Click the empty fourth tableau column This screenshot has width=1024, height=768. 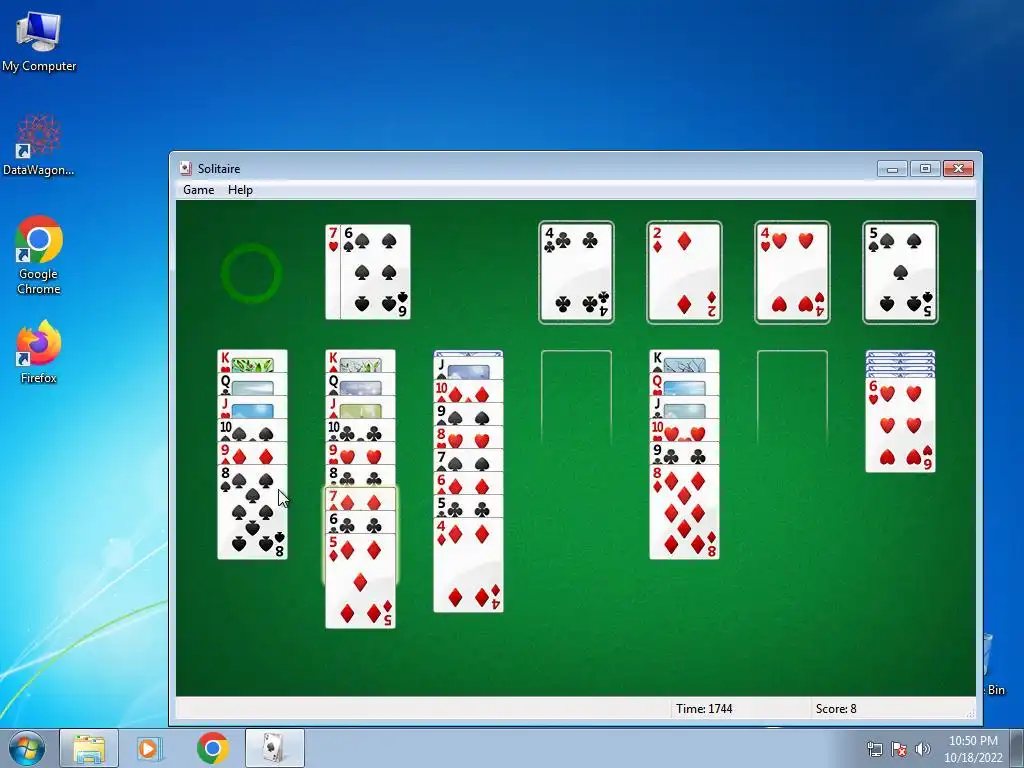[x=576, y=398]
